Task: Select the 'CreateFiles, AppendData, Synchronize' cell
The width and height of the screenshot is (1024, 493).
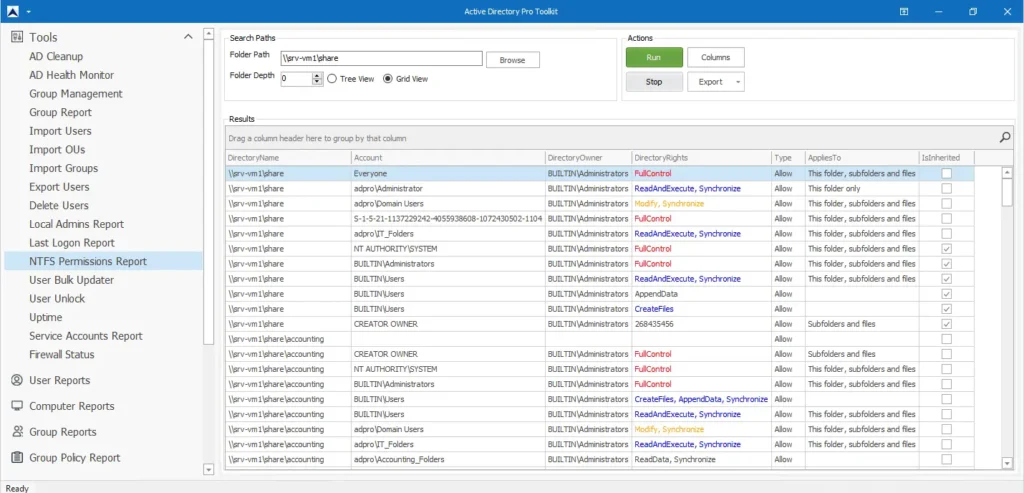Action: [x=701, y=399]
